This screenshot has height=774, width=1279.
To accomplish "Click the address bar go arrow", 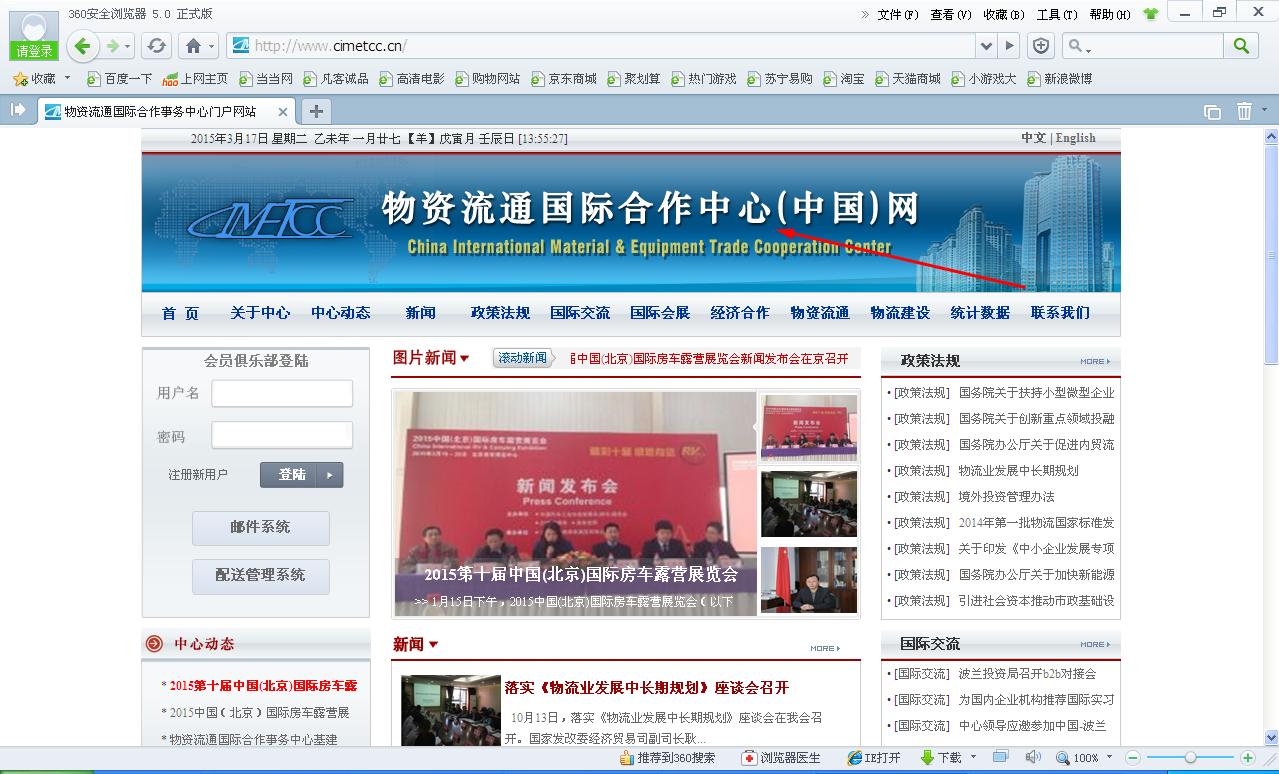I will 1009,46.
